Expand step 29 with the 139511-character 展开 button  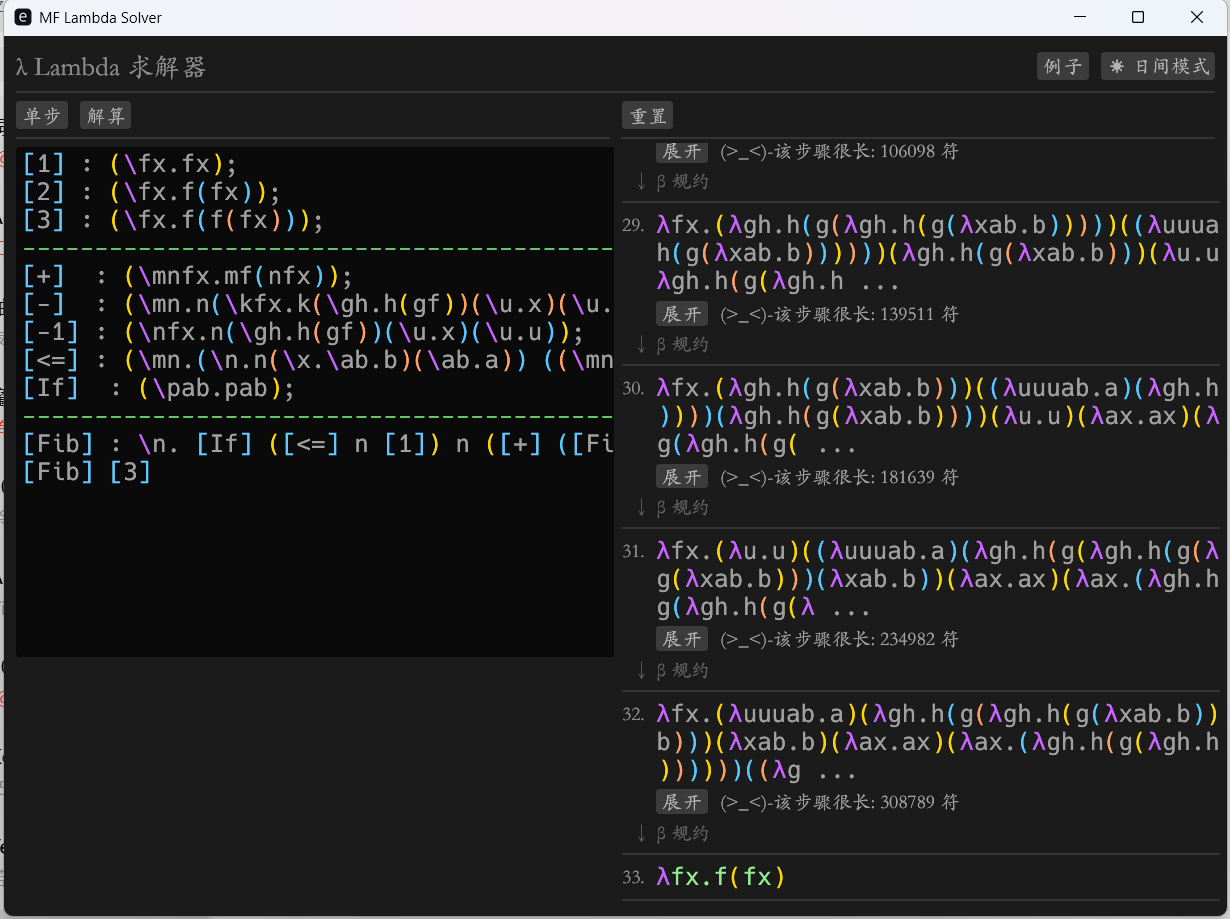(x=682, y=314)
